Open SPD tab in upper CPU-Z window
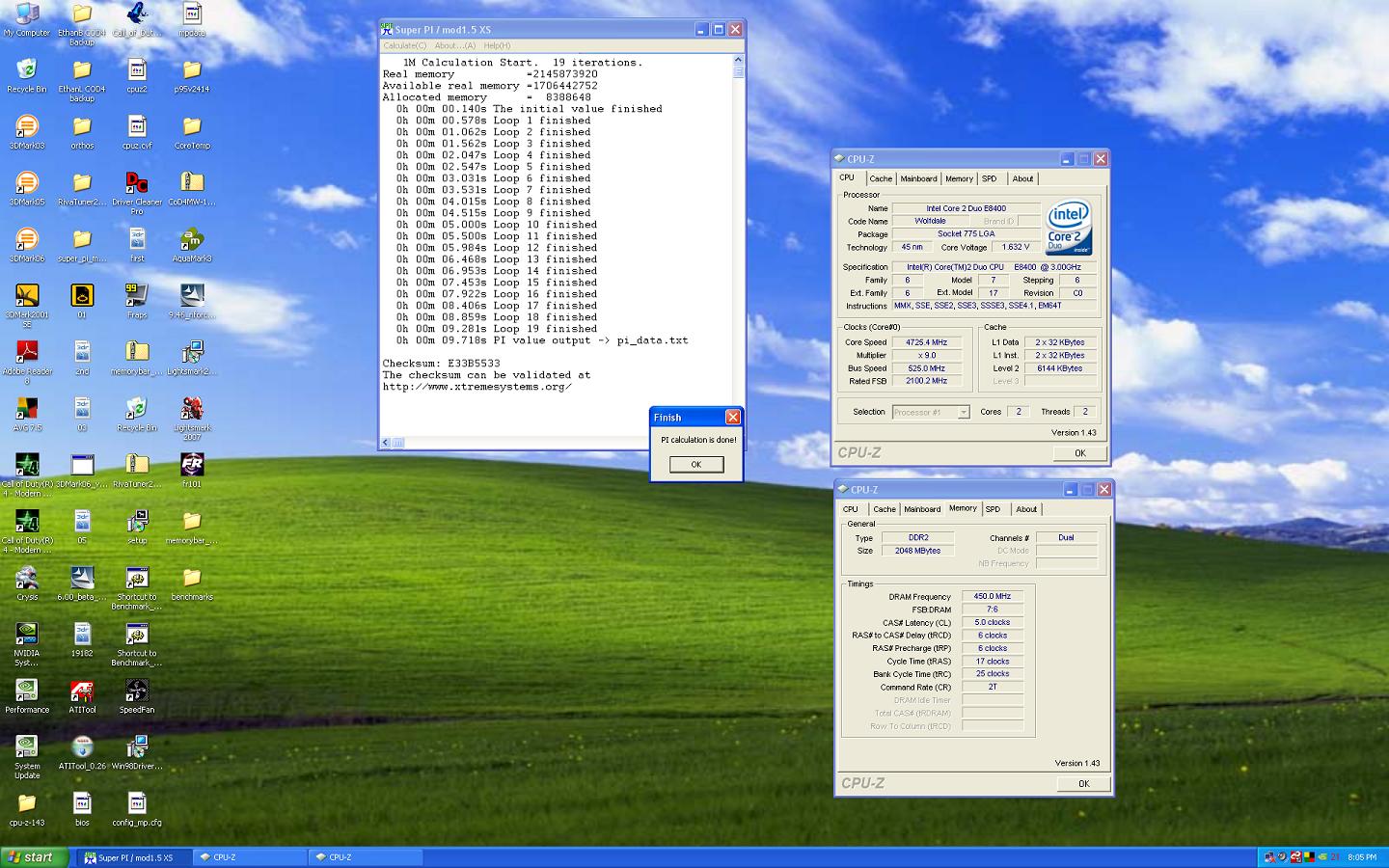The width and height of the screenshot is (1389, 868). pos(990,178)
